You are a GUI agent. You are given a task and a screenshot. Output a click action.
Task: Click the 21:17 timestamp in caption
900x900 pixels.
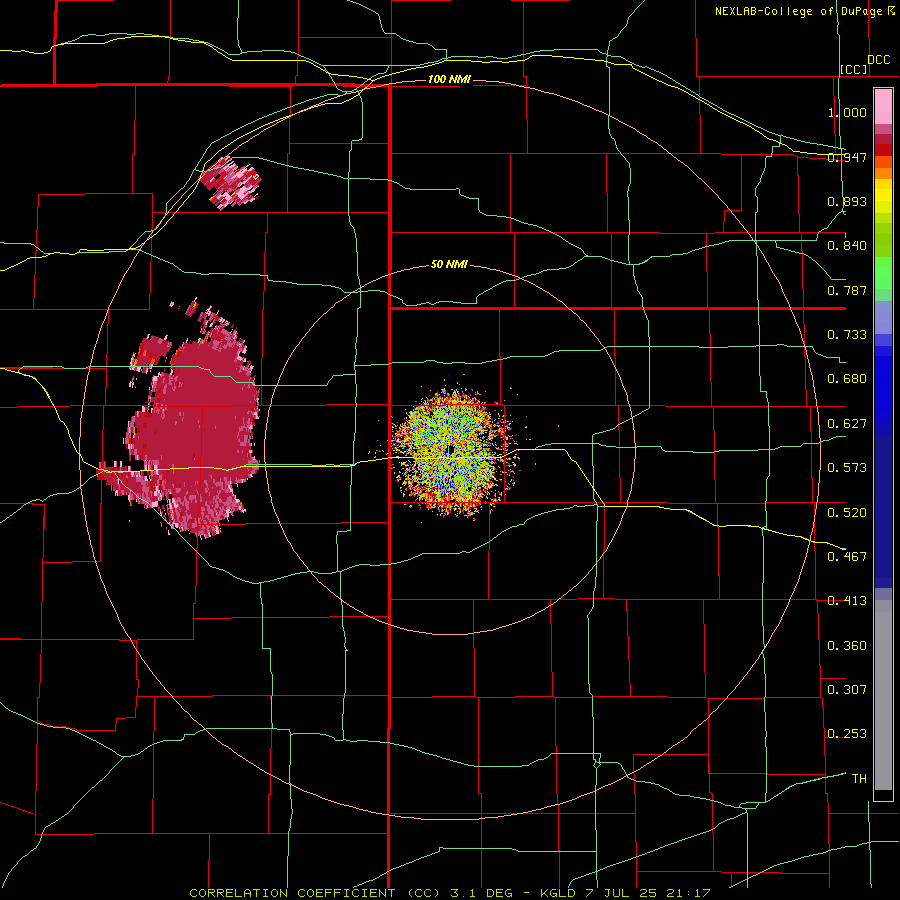tap(688, 893)
